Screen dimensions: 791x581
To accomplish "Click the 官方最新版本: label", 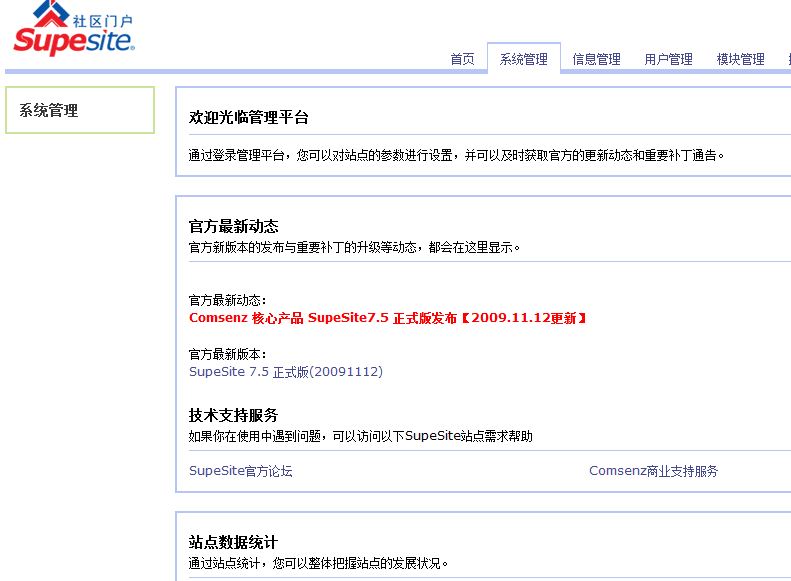I will (x=228, y=354).
